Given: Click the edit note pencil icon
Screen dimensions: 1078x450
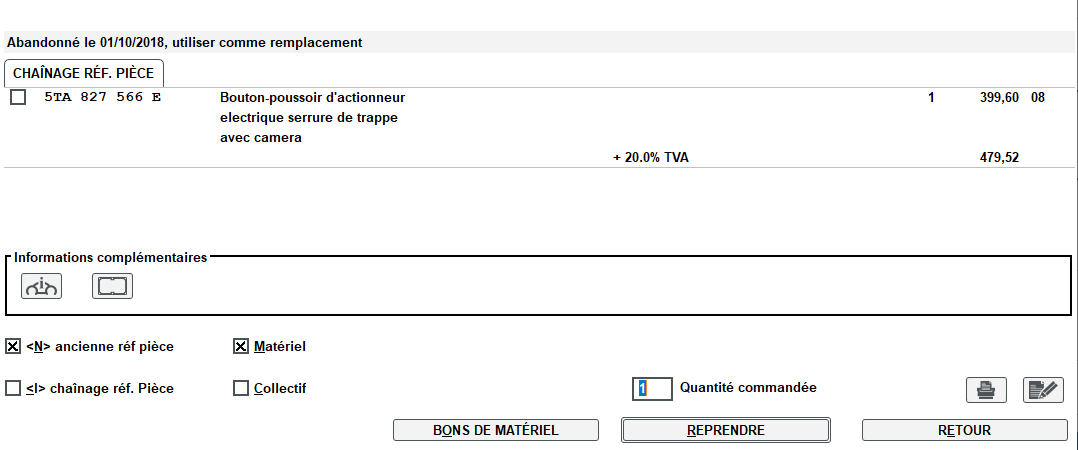Looking at the screenshot, I should [x=1042, y=390].
